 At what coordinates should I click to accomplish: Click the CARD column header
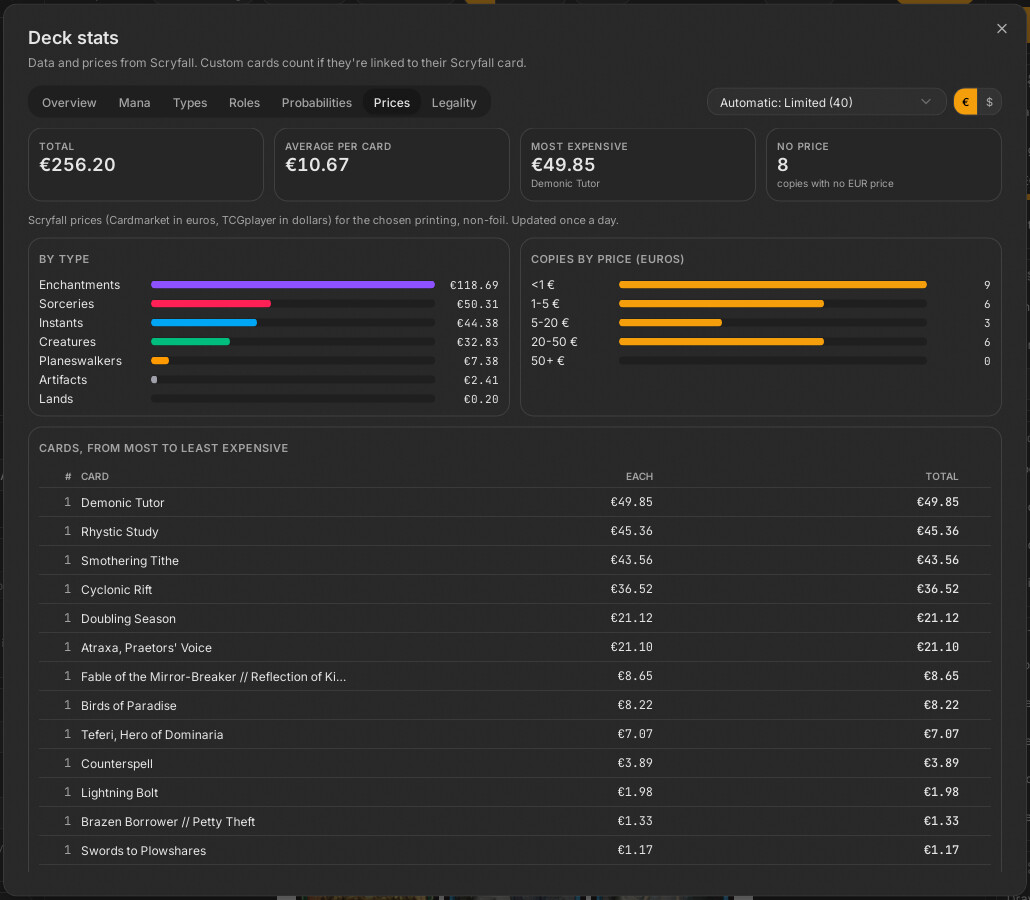tap(95, 477)
